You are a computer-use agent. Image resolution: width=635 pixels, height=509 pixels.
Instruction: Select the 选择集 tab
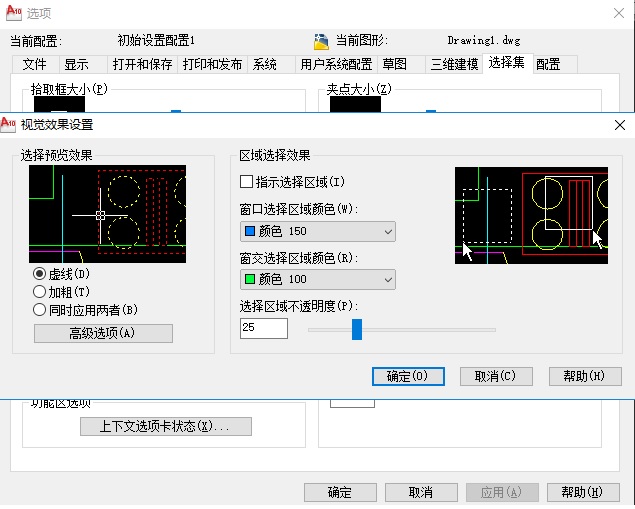click(507, 63)
